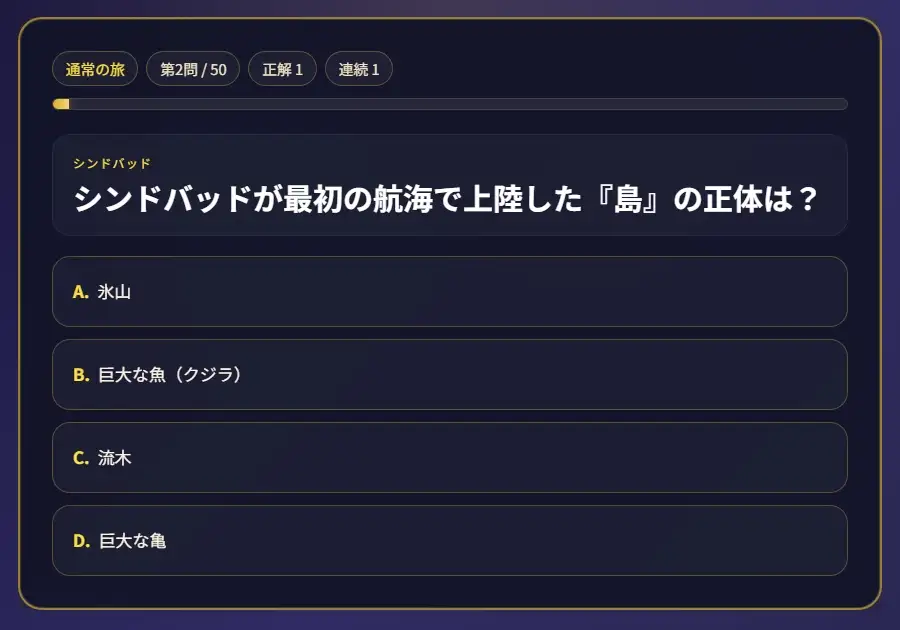The image size is (900, 630).
Task: Click the 通常の旅 mode badge
Action: click(x=94, y=68)
